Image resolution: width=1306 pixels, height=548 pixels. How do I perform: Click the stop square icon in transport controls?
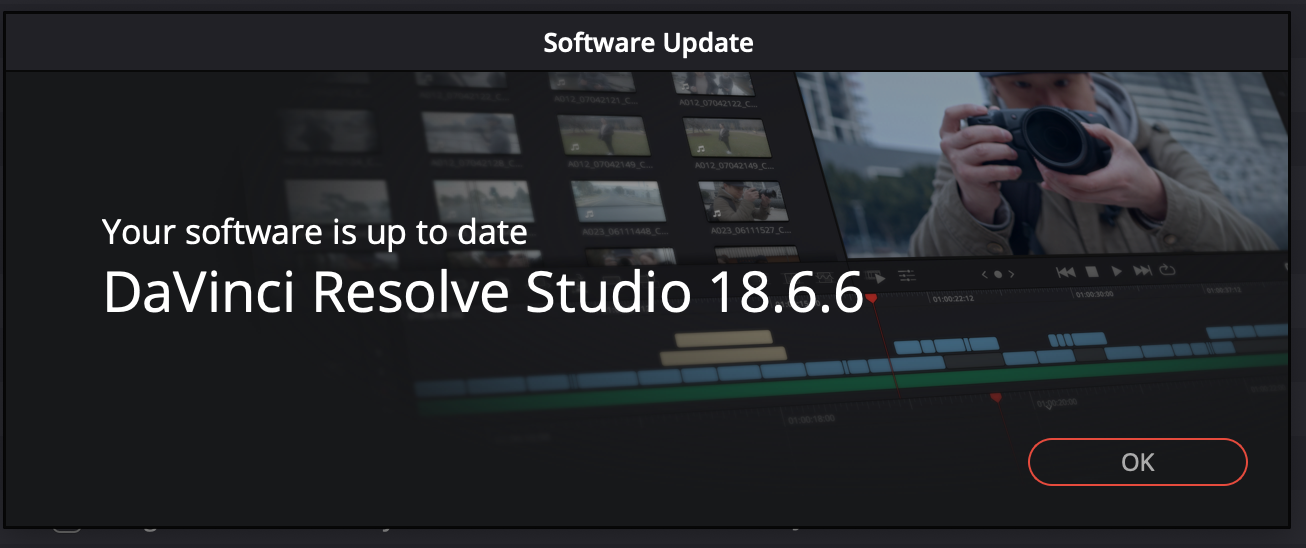(1093, 271)
